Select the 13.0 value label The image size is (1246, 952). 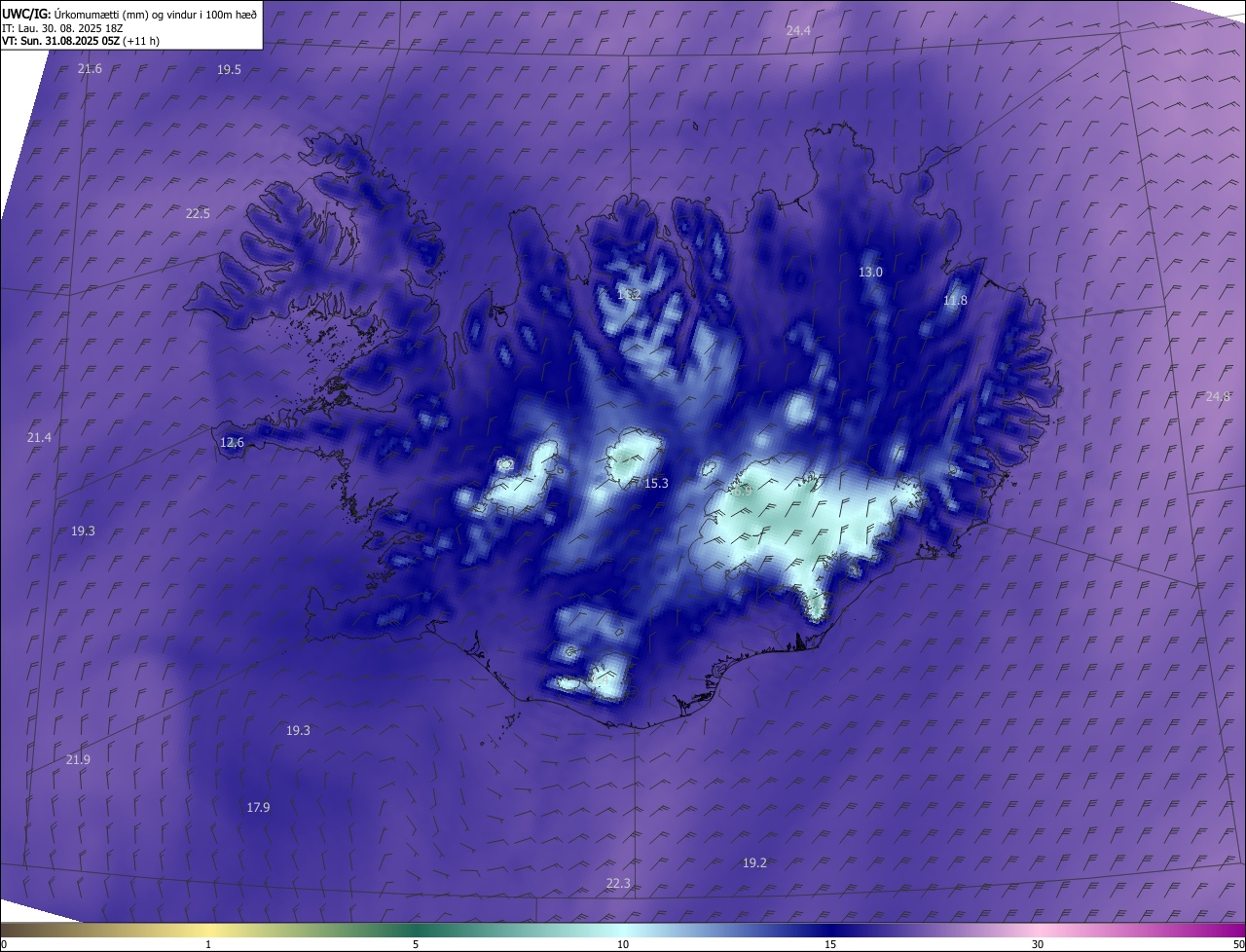pyautogui.click(x=870, y=273)
